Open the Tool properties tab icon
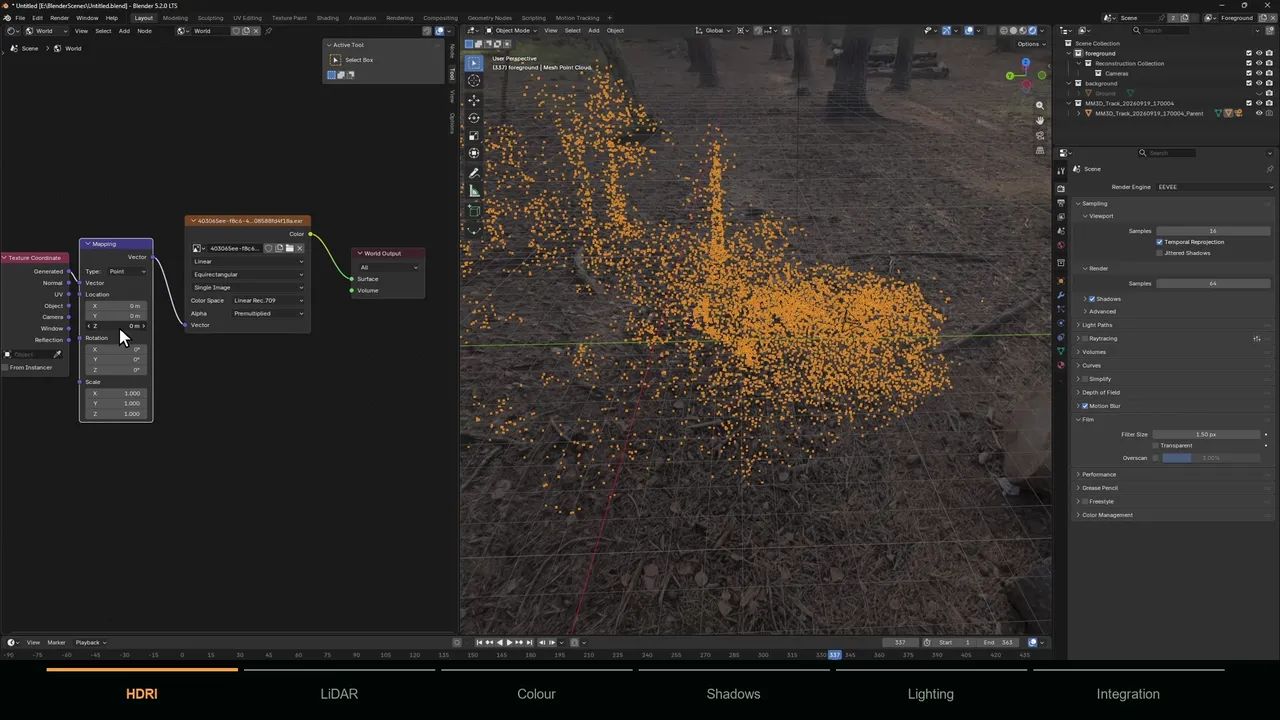The height and width of the screenshot is (720, 1280). (1061, 171)
